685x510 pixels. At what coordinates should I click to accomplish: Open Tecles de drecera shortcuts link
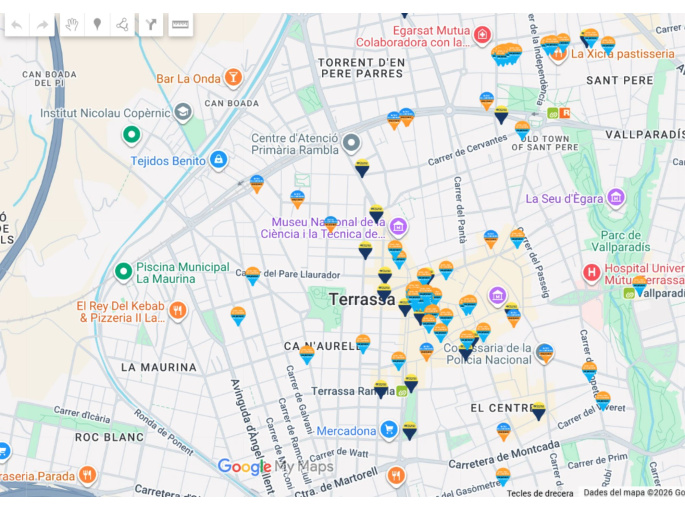click(x=540, y=493)
